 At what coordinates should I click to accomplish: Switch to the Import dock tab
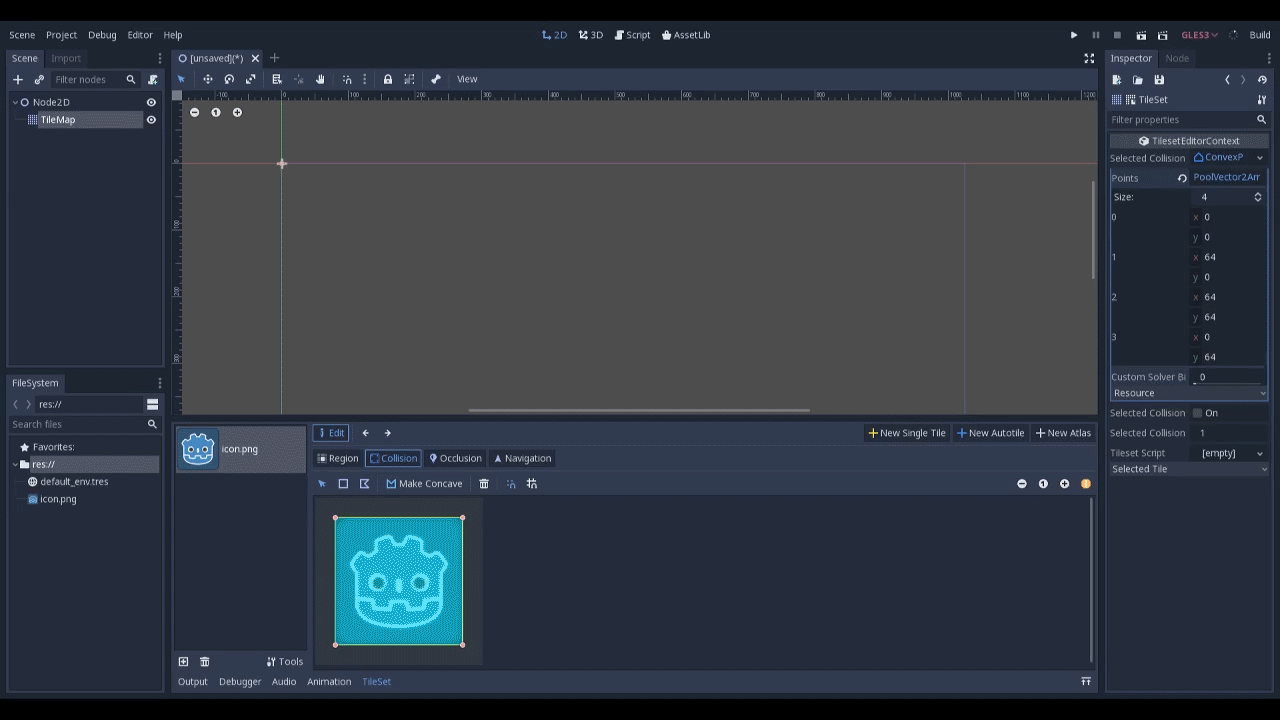click(66, 58)
